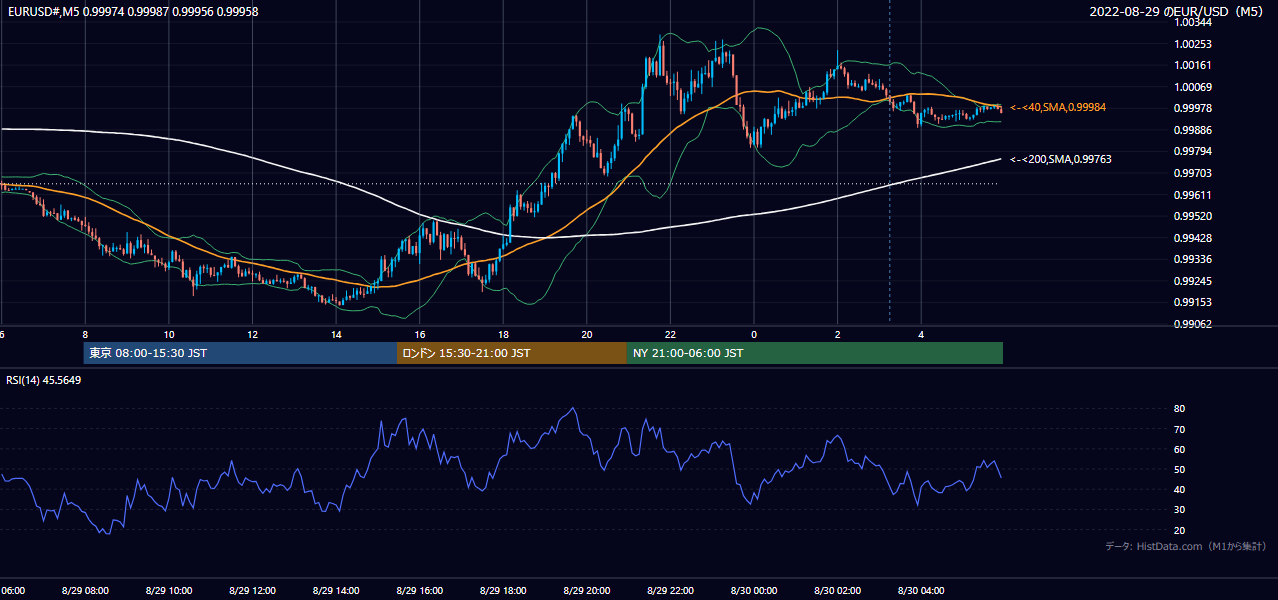Click the 0.99153 price axis label
This screenshot has width=1278, height=600.
(x=1194, y=302)
